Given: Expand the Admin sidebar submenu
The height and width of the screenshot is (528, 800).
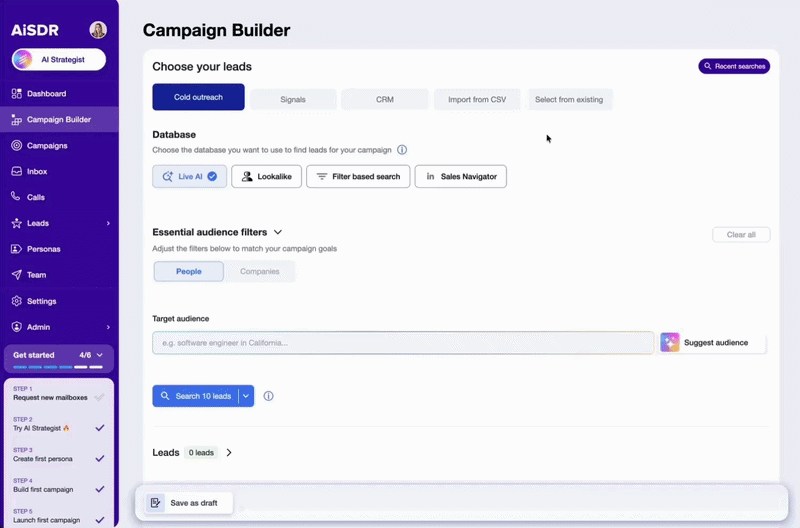Looking at the screenshot, I should (x=108, y=327).
